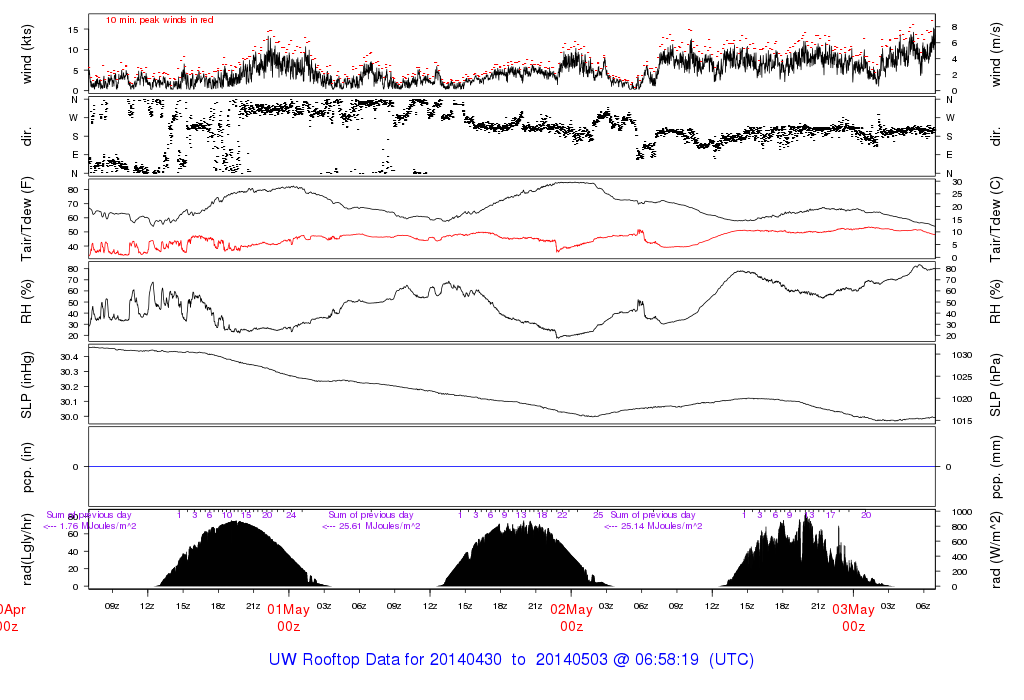Screen dimensions: 1024x700
Task: Click the '30.2' tick on the SLP axis
Action: click(69, 387)
